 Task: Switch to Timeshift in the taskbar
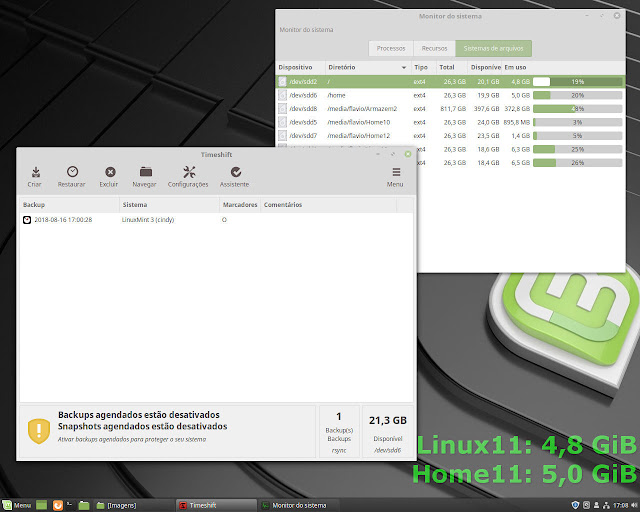pyautogui.click(x=216, y=505)
